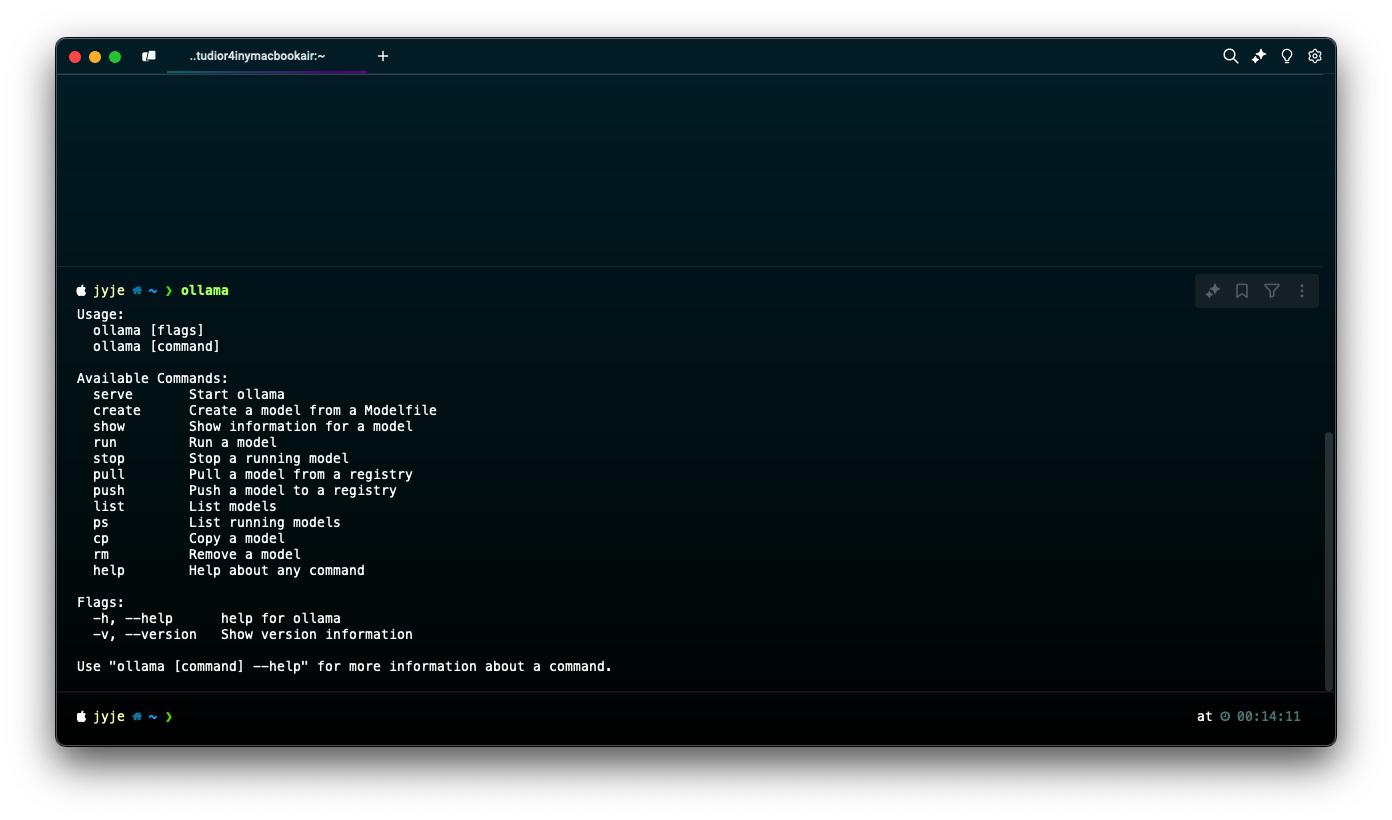Click the '-h, --help' flag
Viewport: 1392px width, 820px height.
click(133, 618)
